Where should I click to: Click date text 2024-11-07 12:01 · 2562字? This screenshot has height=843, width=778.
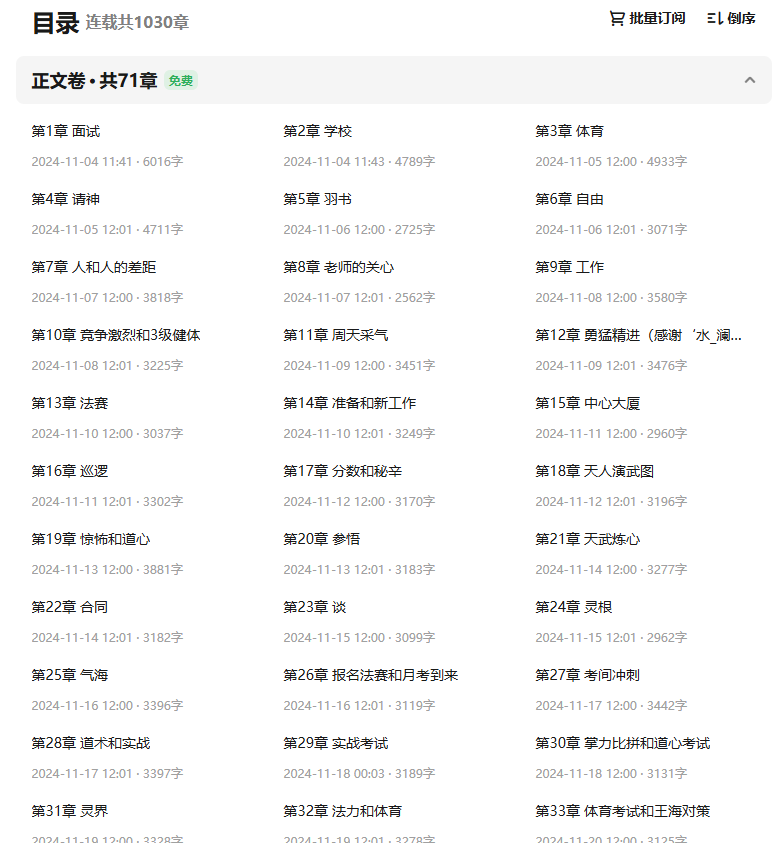[x=359, y=297]
